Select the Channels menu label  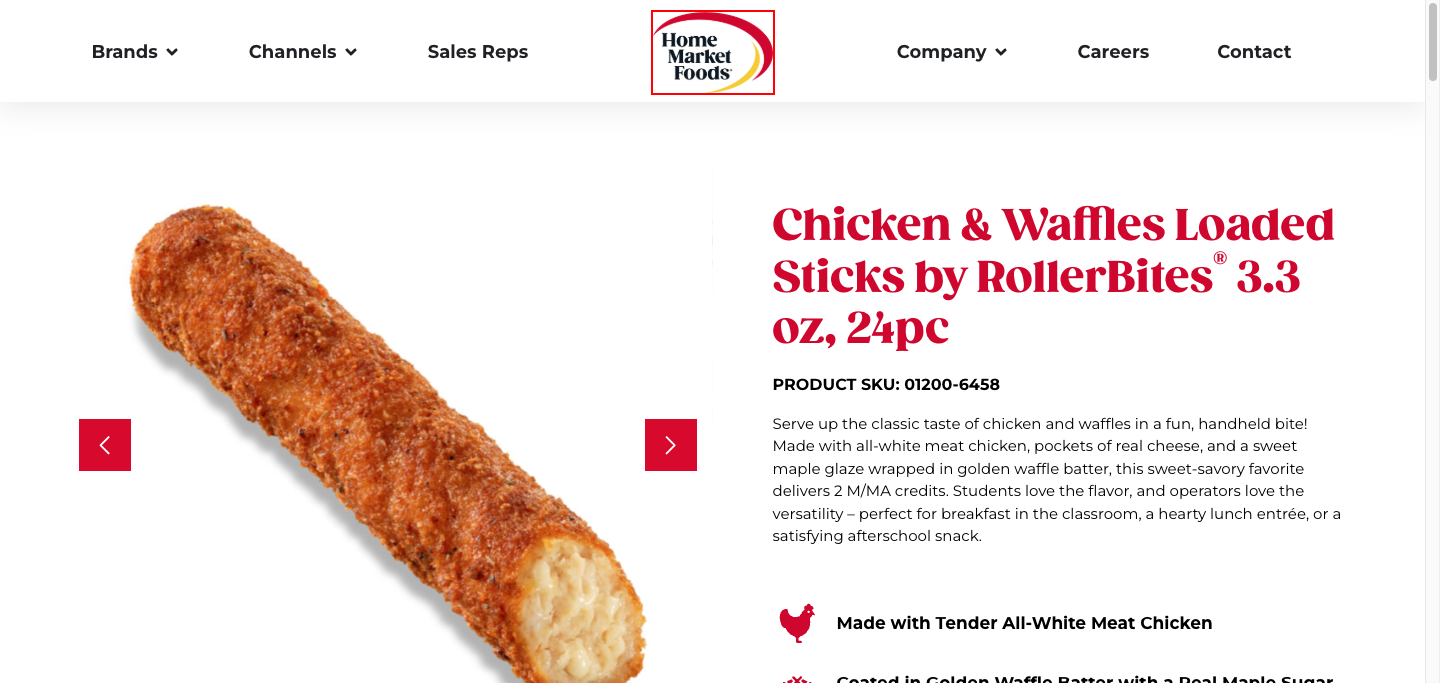point(293,52)
